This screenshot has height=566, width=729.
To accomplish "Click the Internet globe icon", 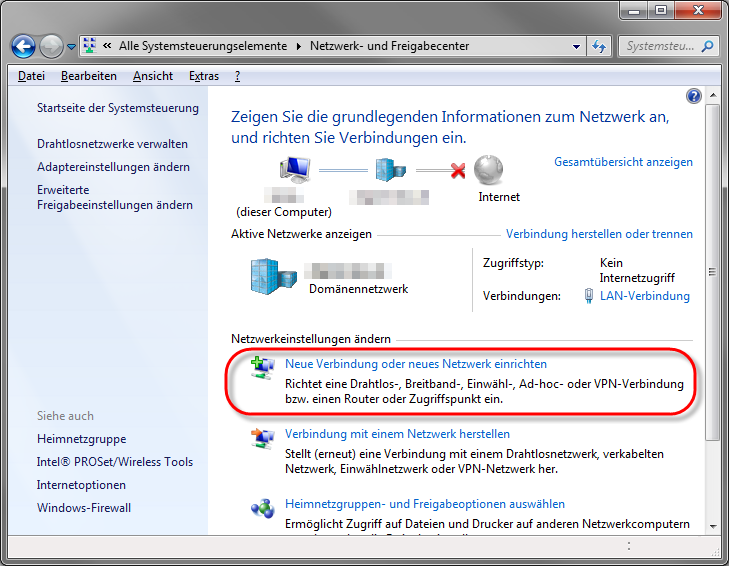I will click(x=488, y=170).
